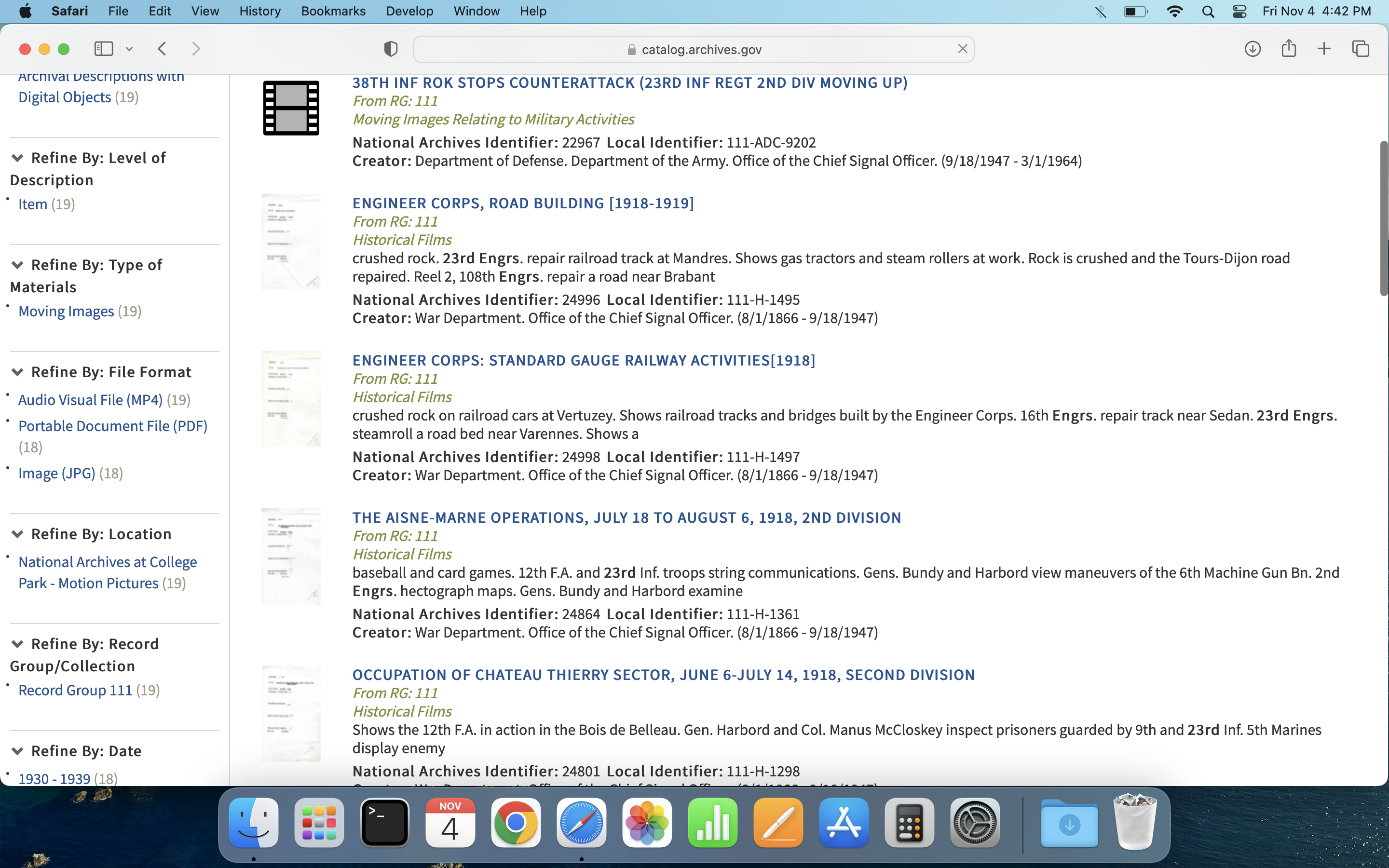The width and height of the screenshot is (1389, 868).
Task: Collapse Refine By: Level of Description
Action: click(17, 158)
